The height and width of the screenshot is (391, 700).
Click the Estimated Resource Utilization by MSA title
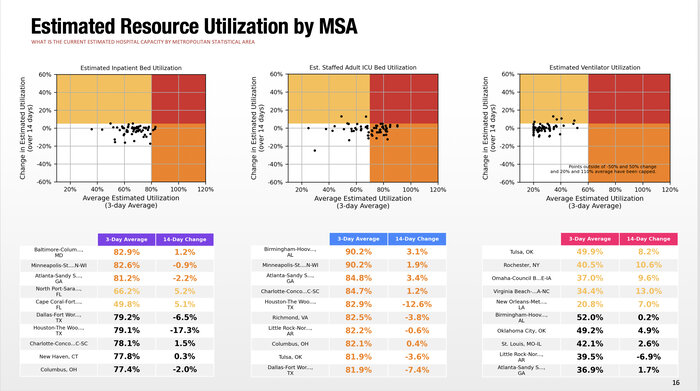pos(194,26)
